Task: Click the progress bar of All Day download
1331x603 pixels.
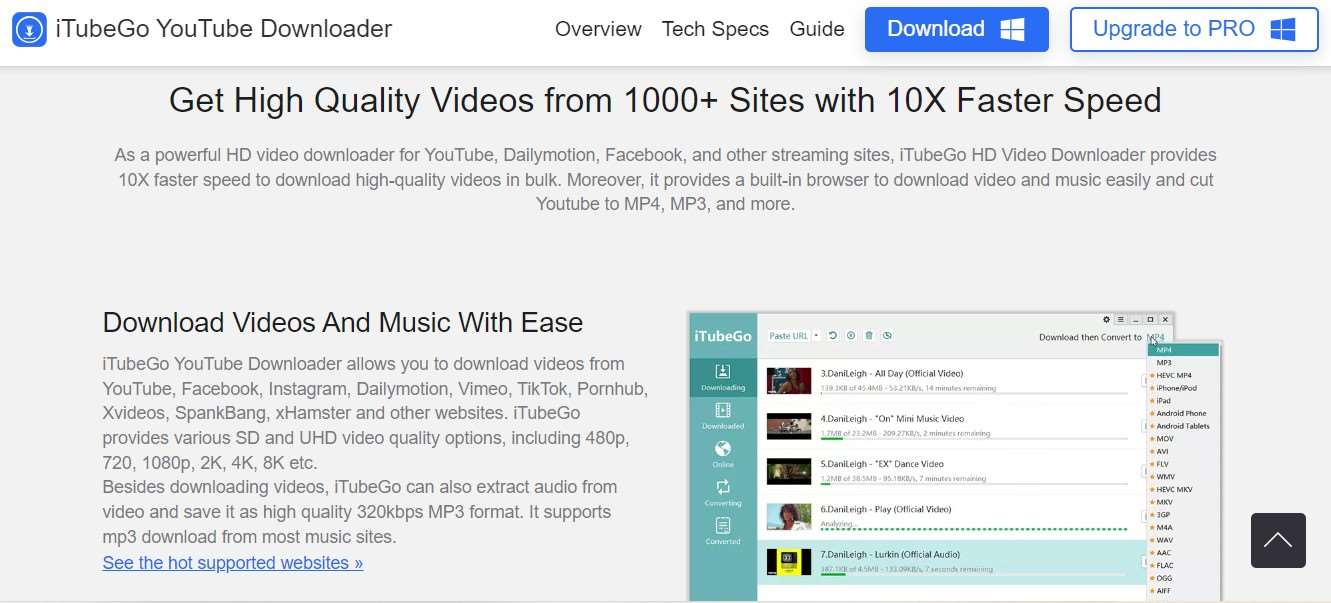Action: (x=974, y=394)
